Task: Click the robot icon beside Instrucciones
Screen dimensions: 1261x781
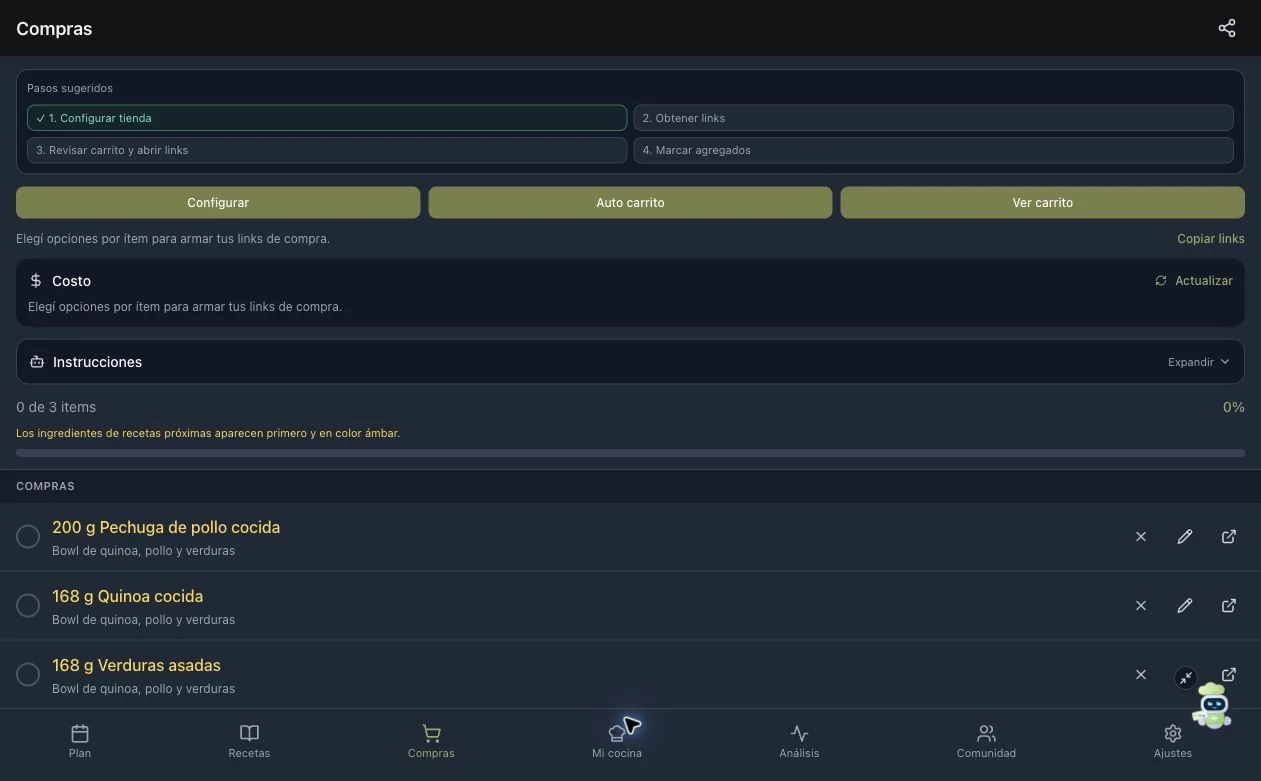Action: 37,362
